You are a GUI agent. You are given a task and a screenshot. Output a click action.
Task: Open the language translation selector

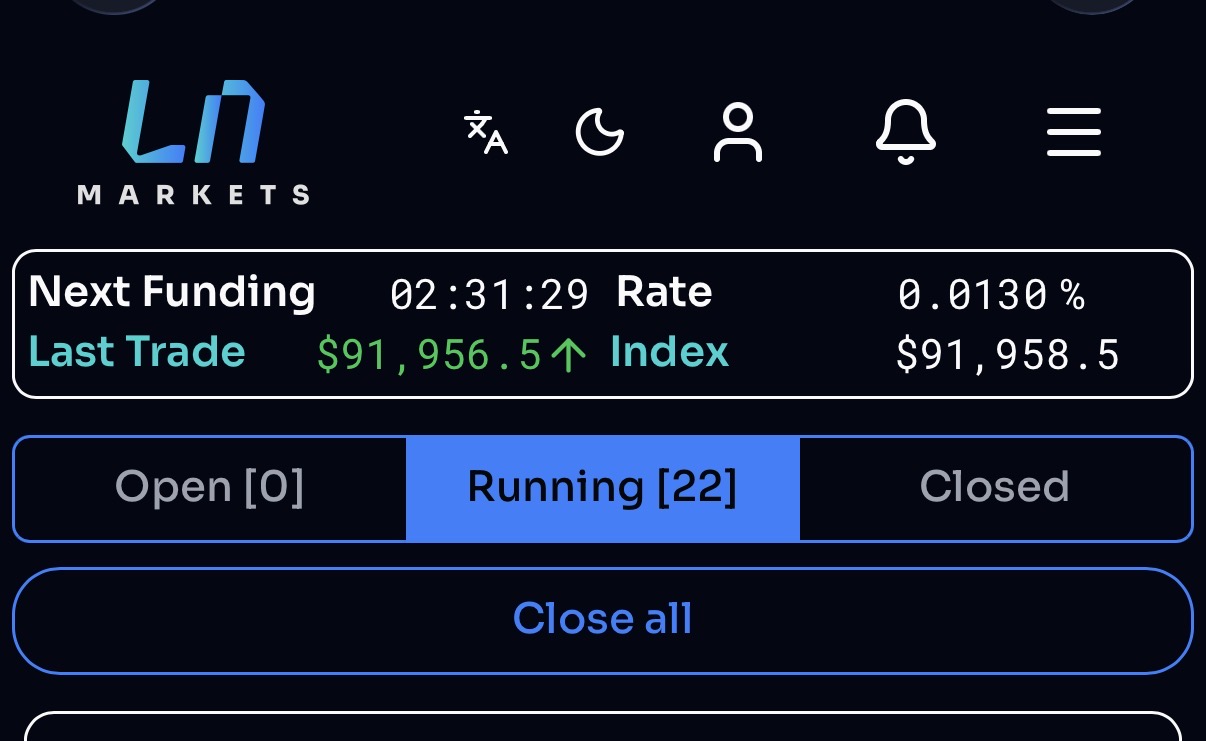tap(486, 133)
